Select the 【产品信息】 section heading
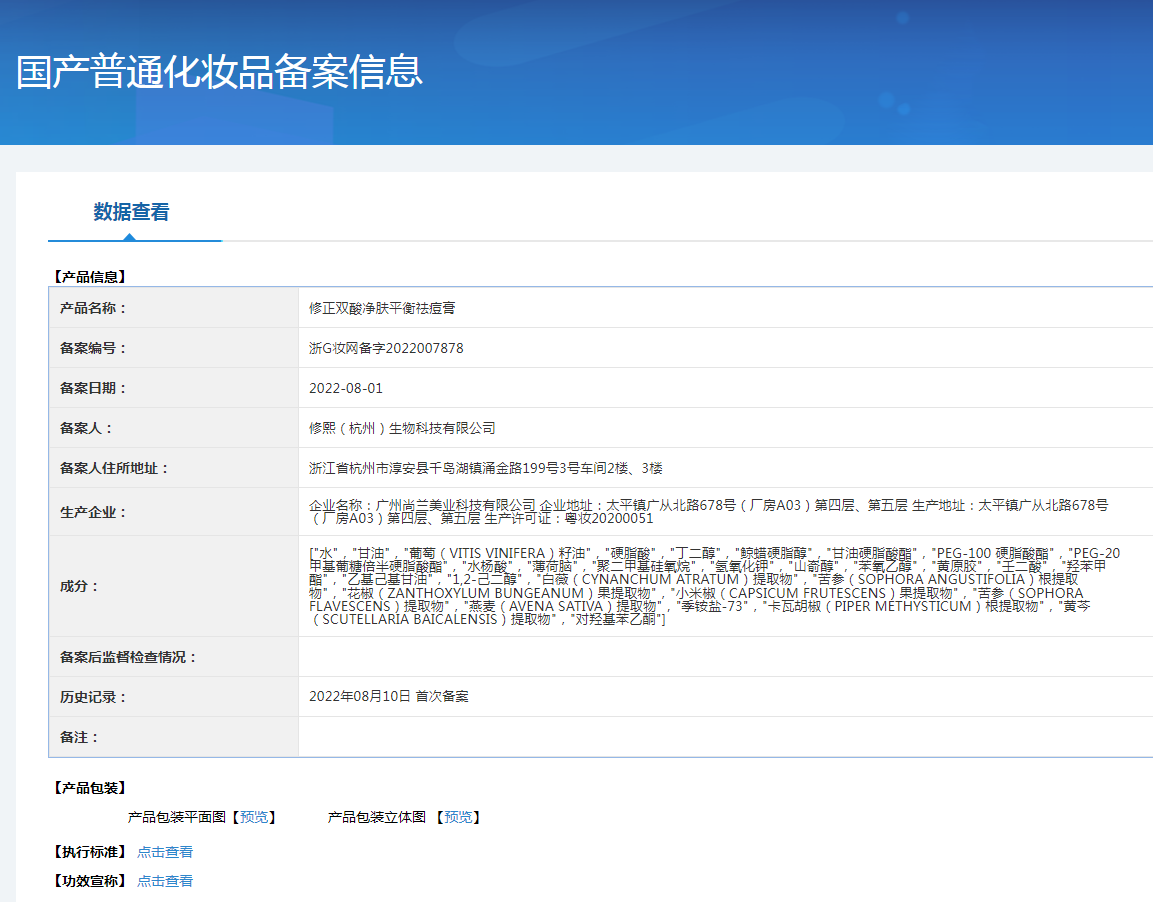Screen dimensions: 1153x902 point(90,277)
